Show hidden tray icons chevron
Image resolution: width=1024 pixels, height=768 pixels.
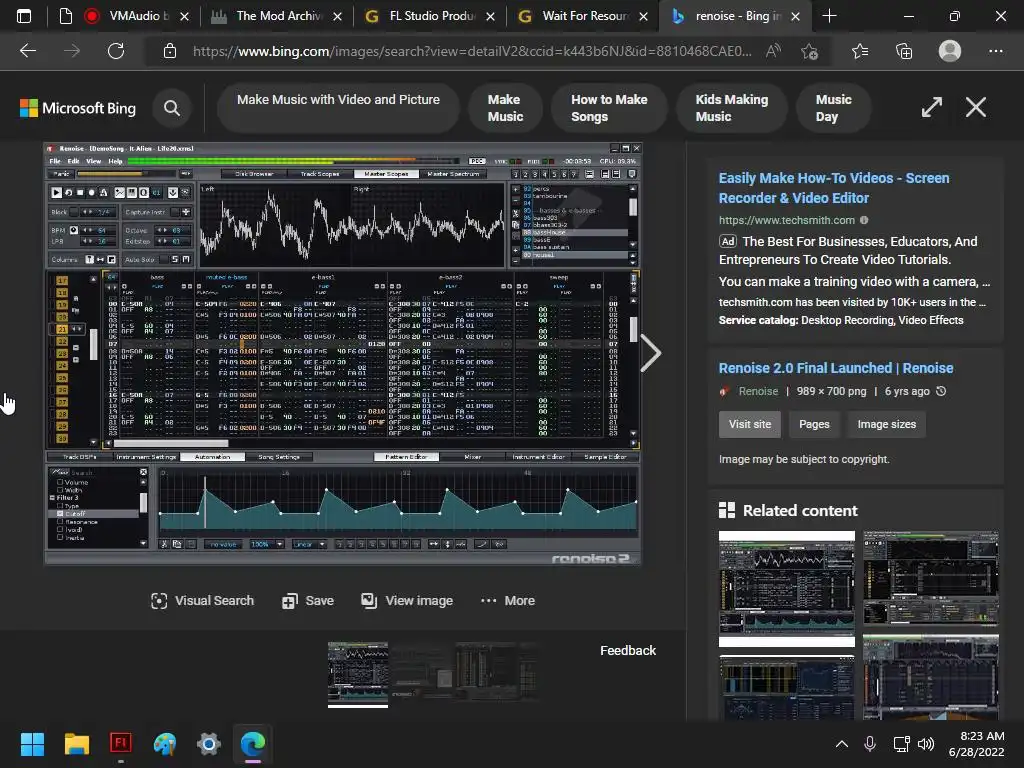[842, 744]
